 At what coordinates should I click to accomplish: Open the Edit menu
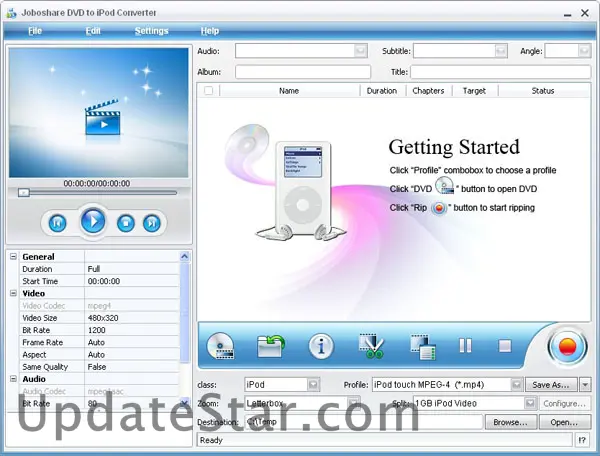[x=93, y=31]
